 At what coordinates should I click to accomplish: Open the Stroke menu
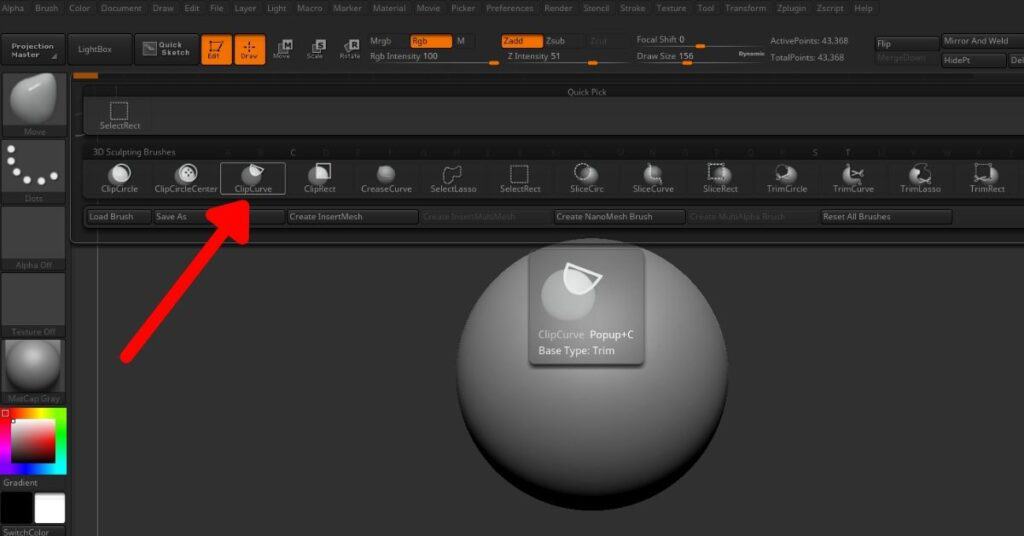pyautogui.click(x=632, y=8)
